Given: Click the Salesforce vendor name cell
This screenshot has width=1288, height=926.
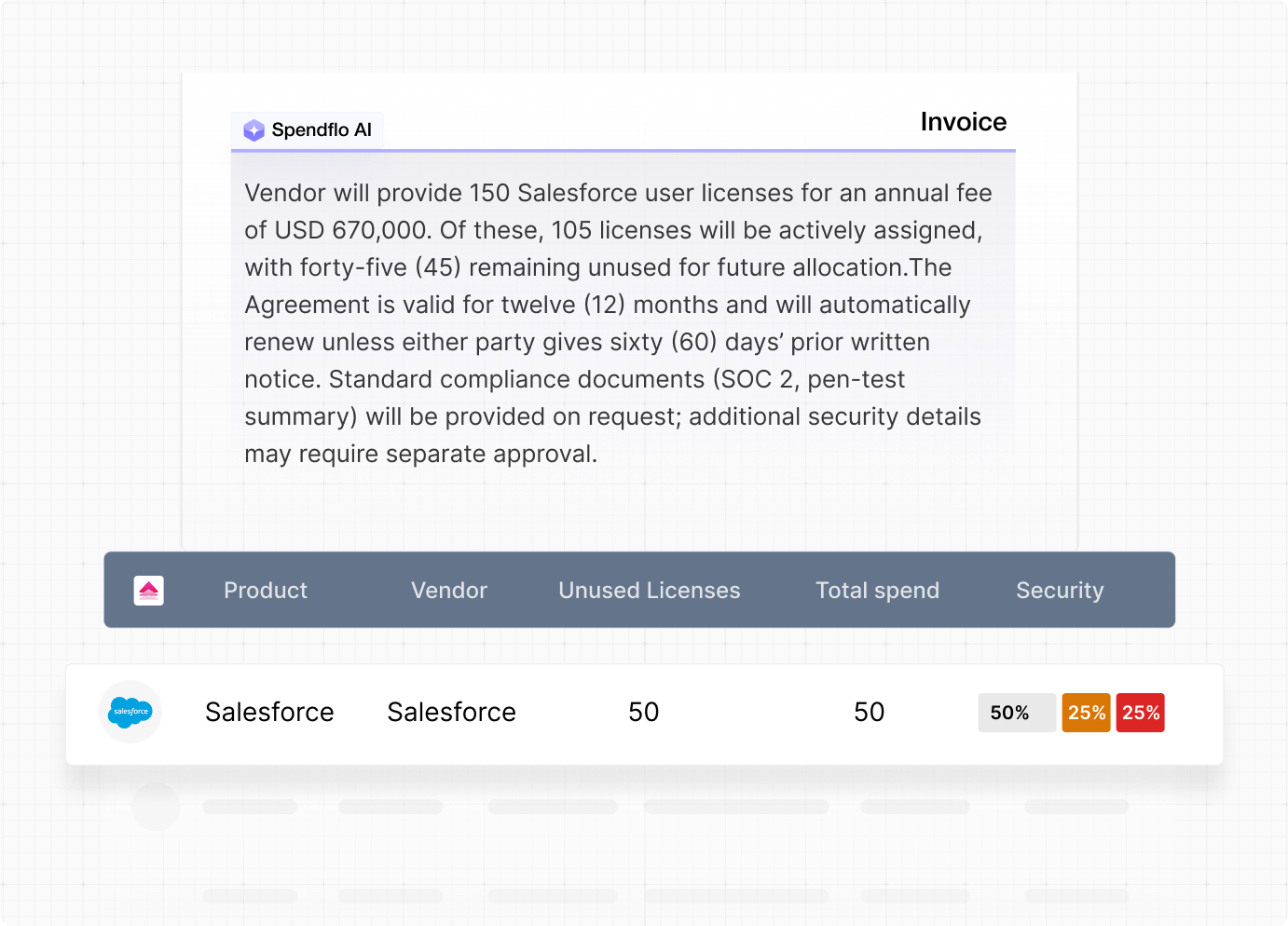Looking at the screenshot, I should [x=452, y=712].
